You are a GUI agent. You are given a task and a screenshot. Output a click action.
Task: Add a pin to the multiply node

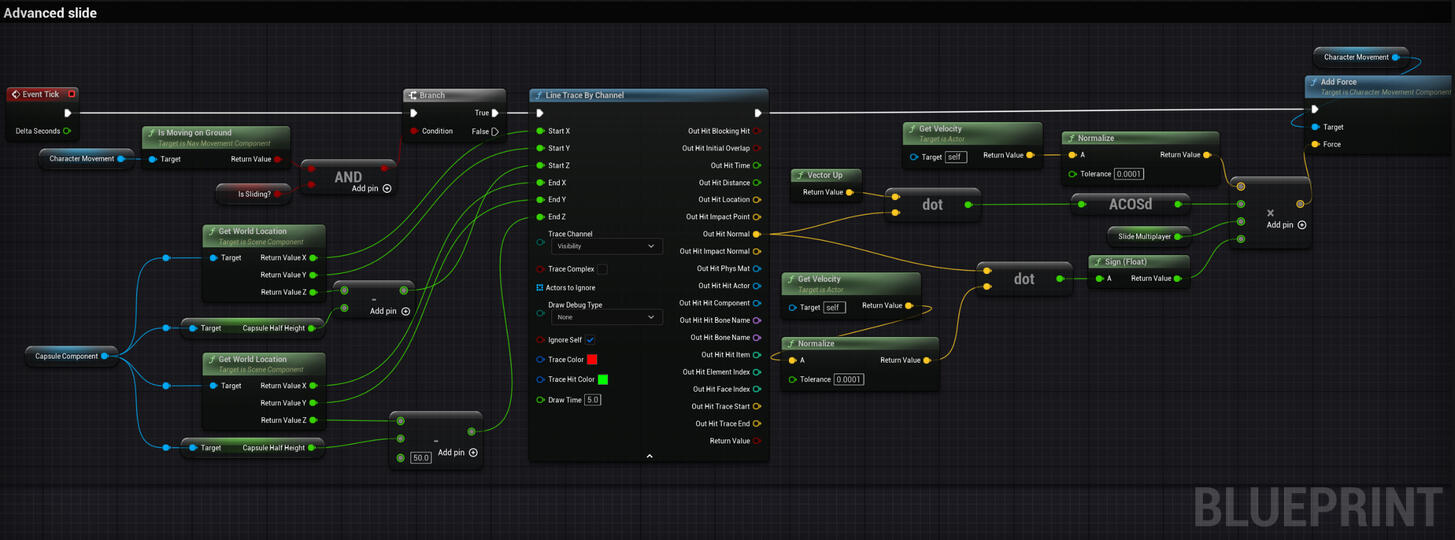pyautogui.click(x=1301, y=225)
